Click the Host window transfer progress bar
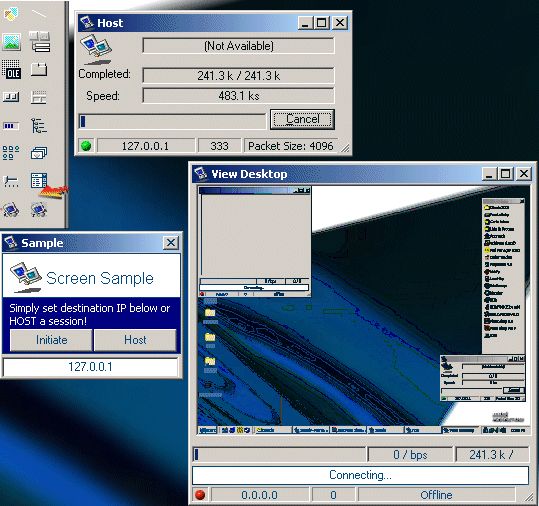Screen dimensions: 539x506 172,121
